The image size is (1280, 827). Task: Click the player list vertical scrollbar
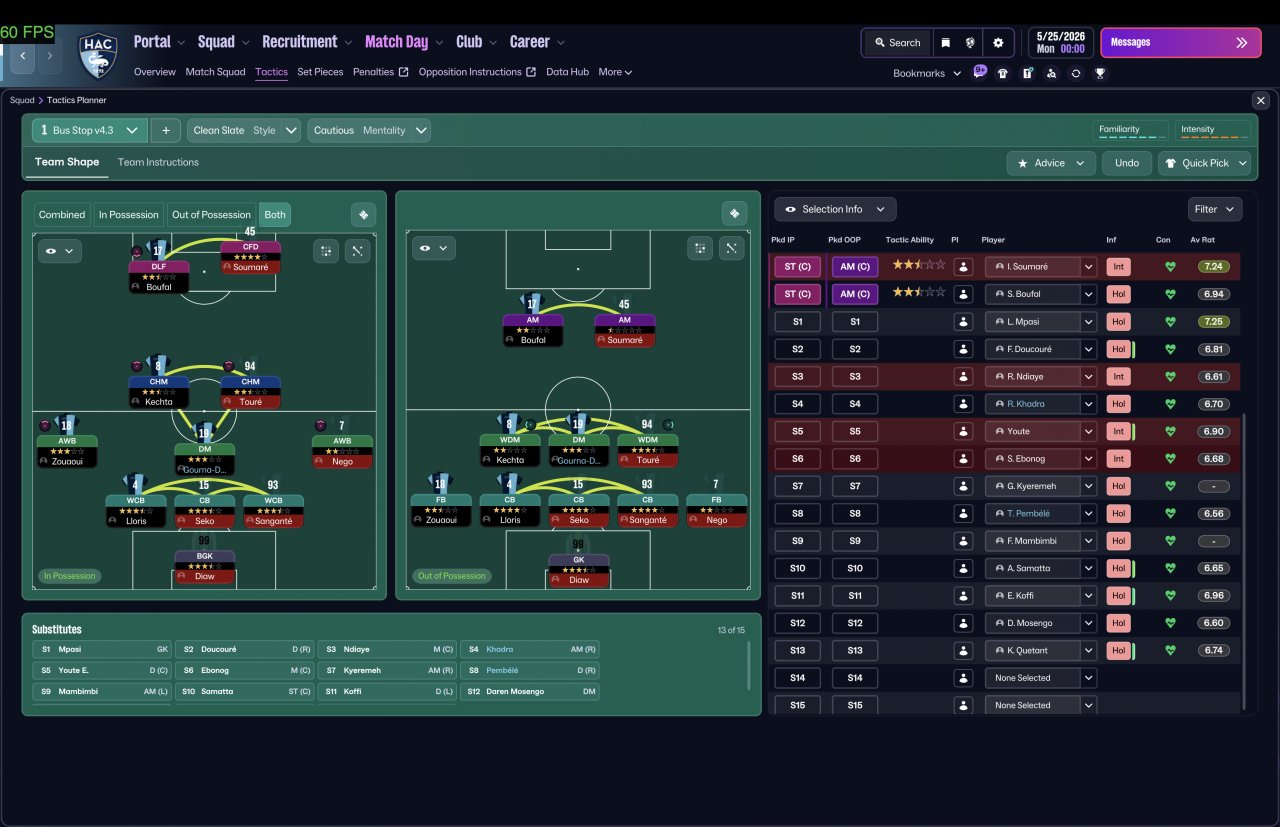1245,560
